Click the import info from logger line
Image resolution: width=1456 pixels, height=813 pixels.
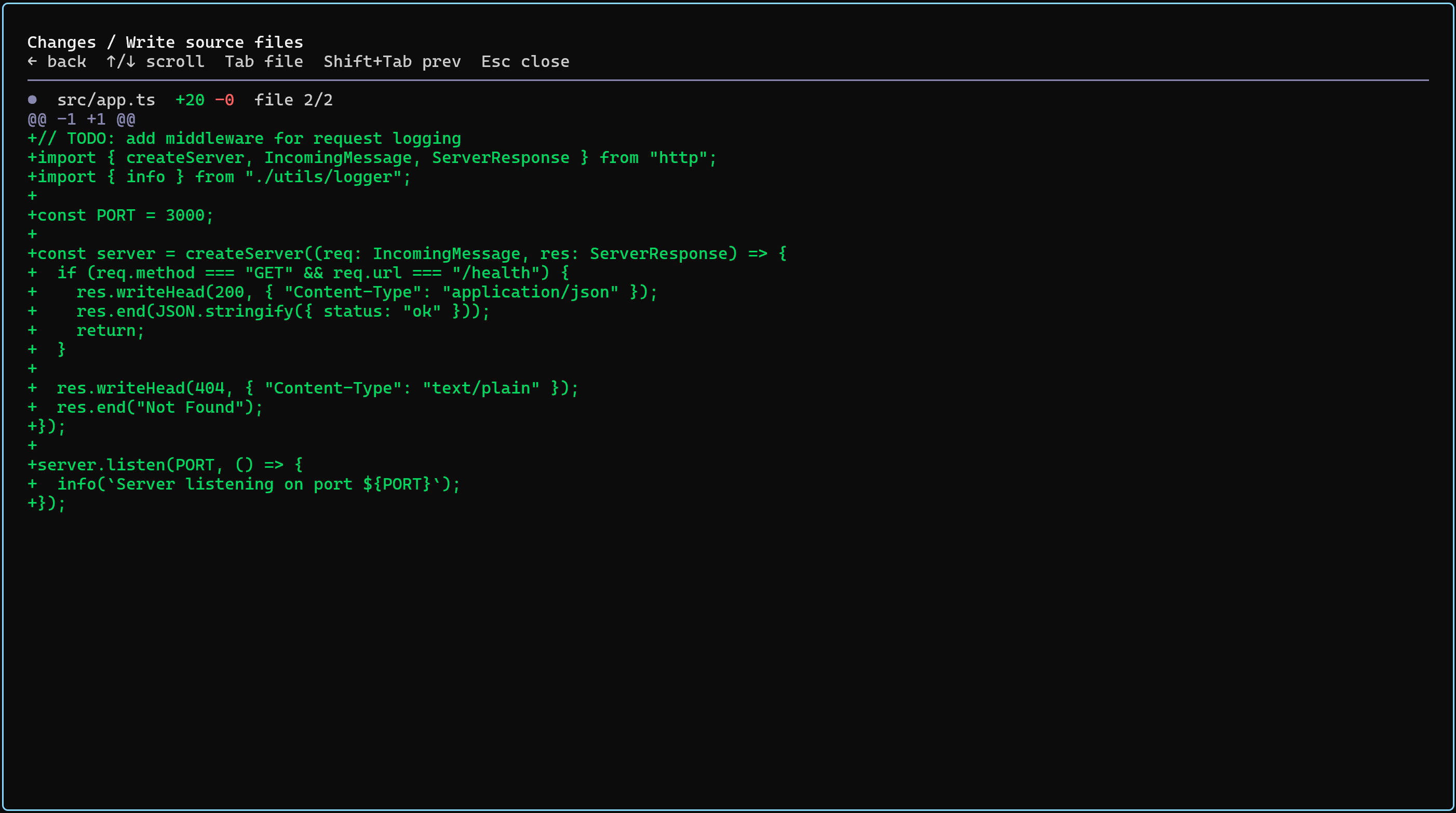coord(219,177)
